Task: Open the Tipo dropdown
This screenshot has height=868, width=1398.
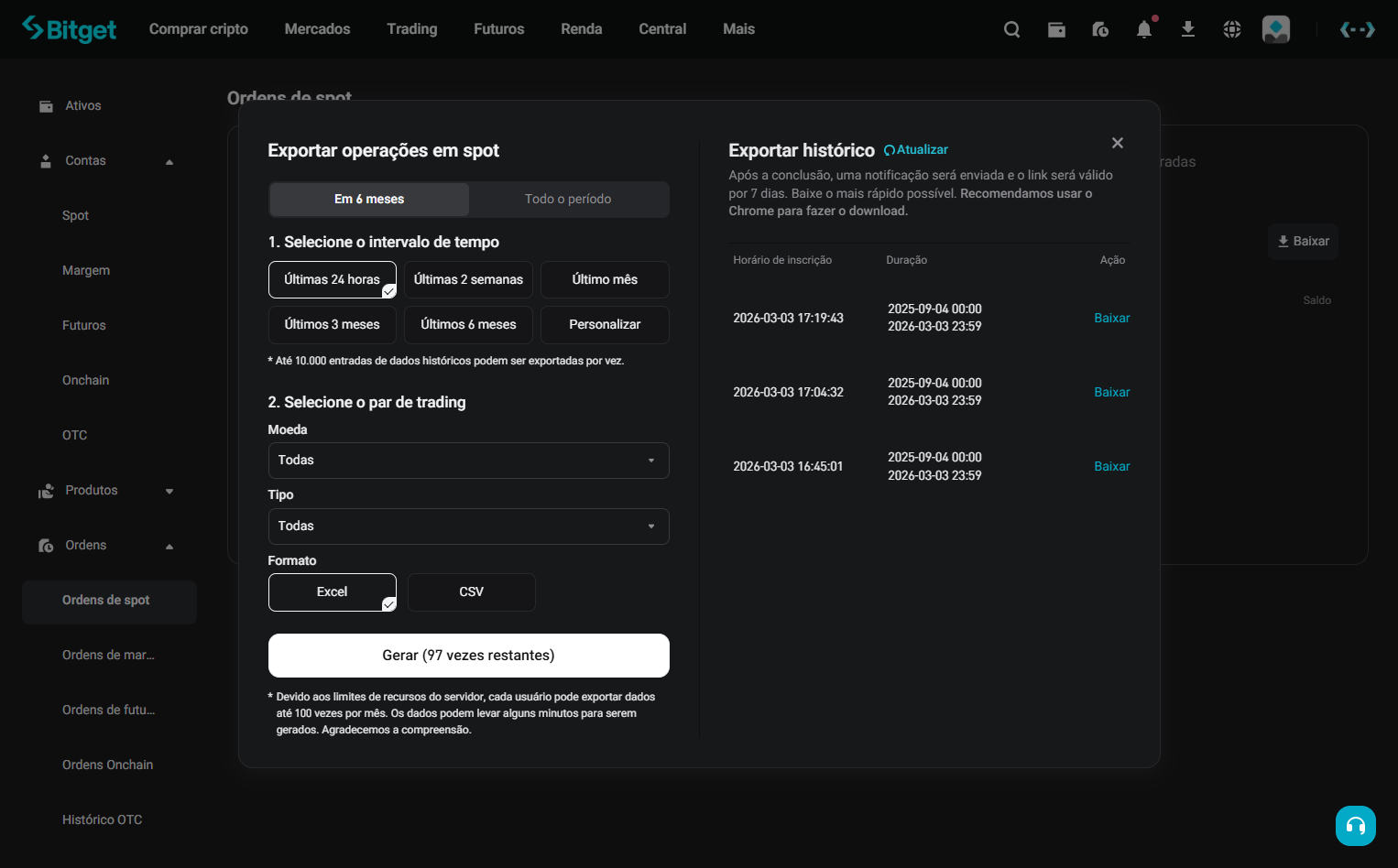Action: click(469, 526)
